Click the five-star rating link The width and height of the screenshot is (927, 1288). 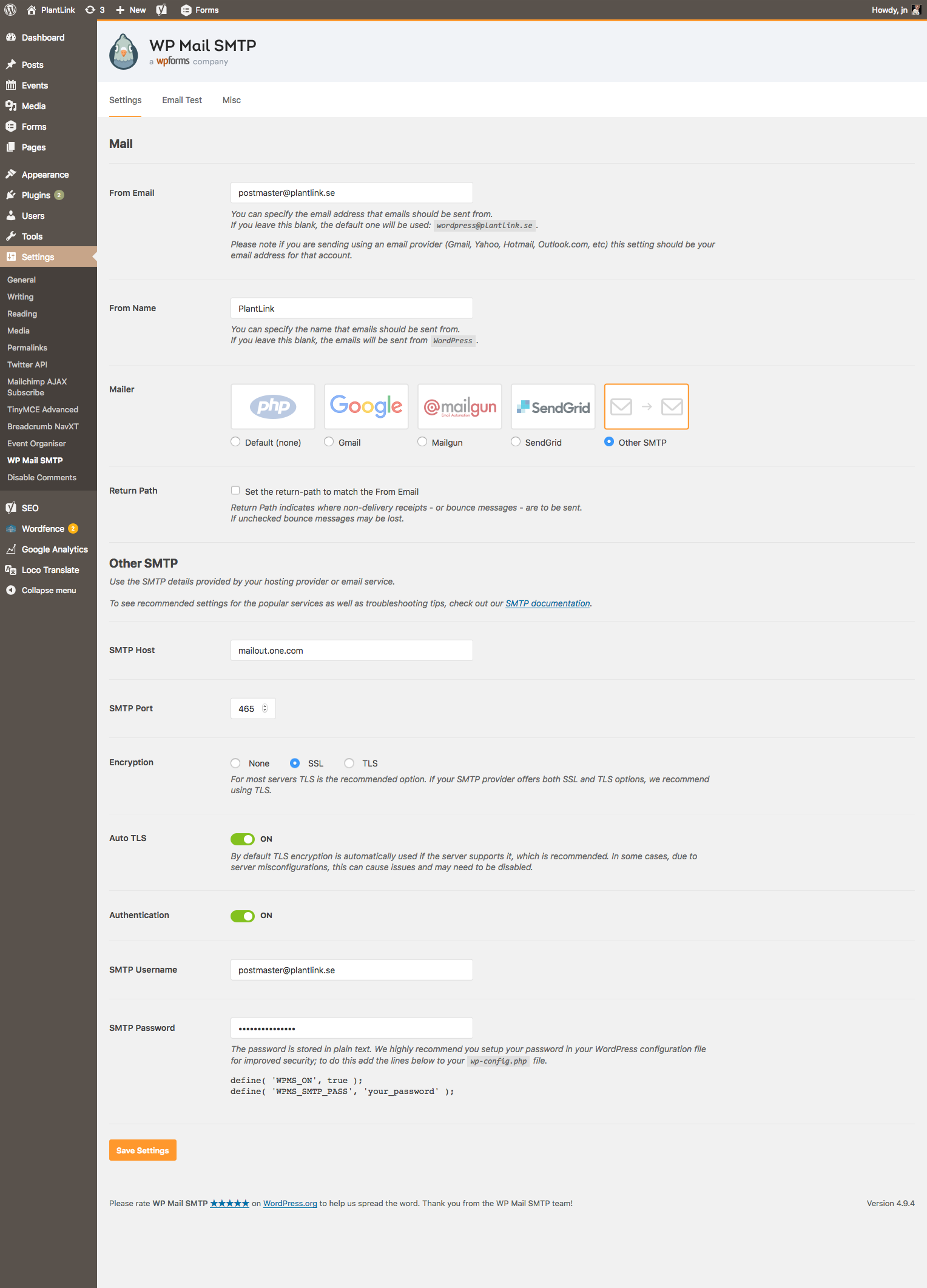click(x=229, y=1203)
